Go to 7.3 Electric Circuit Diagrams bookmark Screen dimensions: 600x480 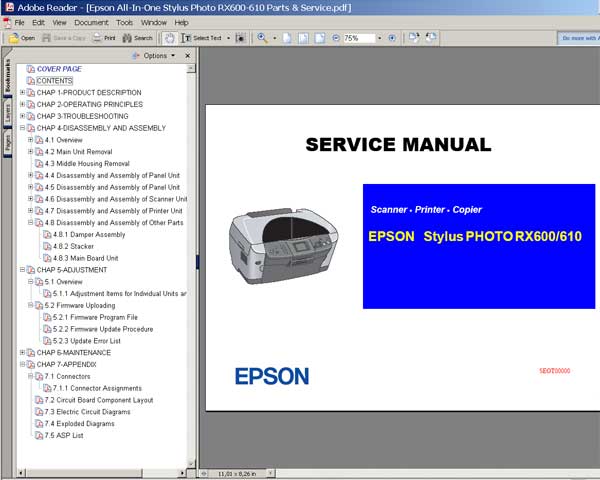coord(88,412)
